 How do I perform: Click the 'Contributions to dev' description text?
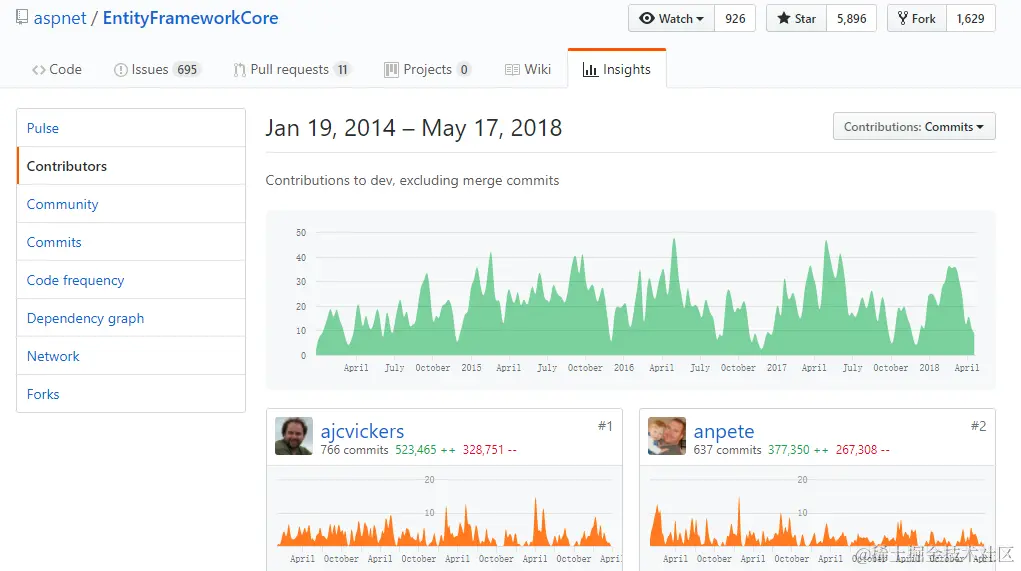tap(412, 180)
